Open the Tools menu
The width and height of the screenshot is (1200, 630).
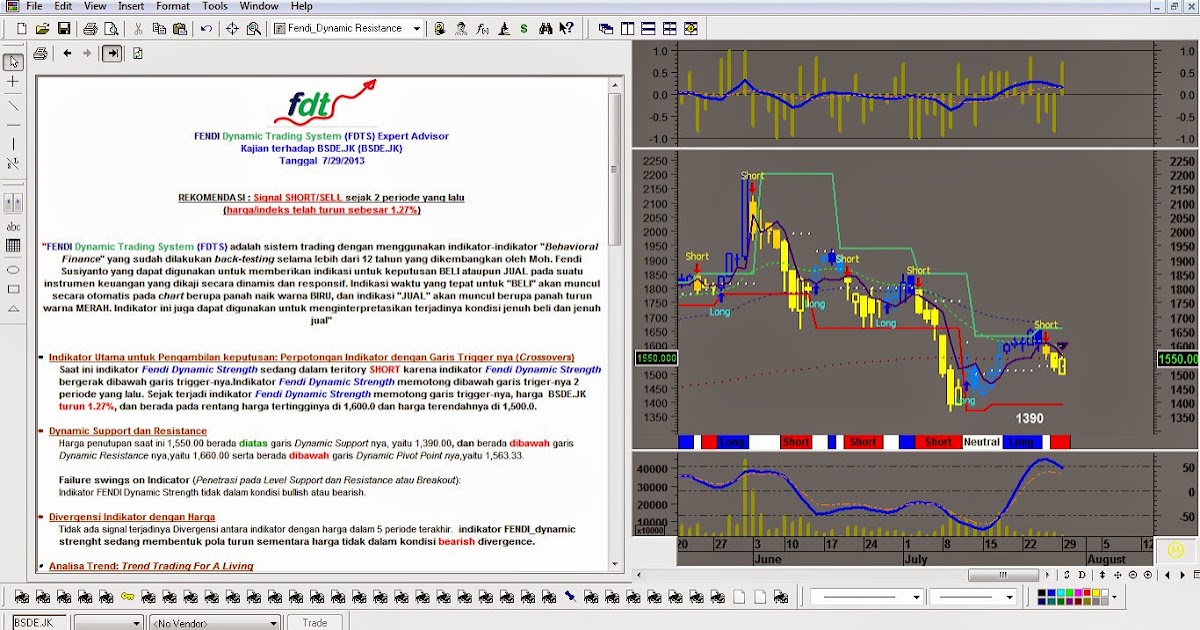click(x=214, y=6)
